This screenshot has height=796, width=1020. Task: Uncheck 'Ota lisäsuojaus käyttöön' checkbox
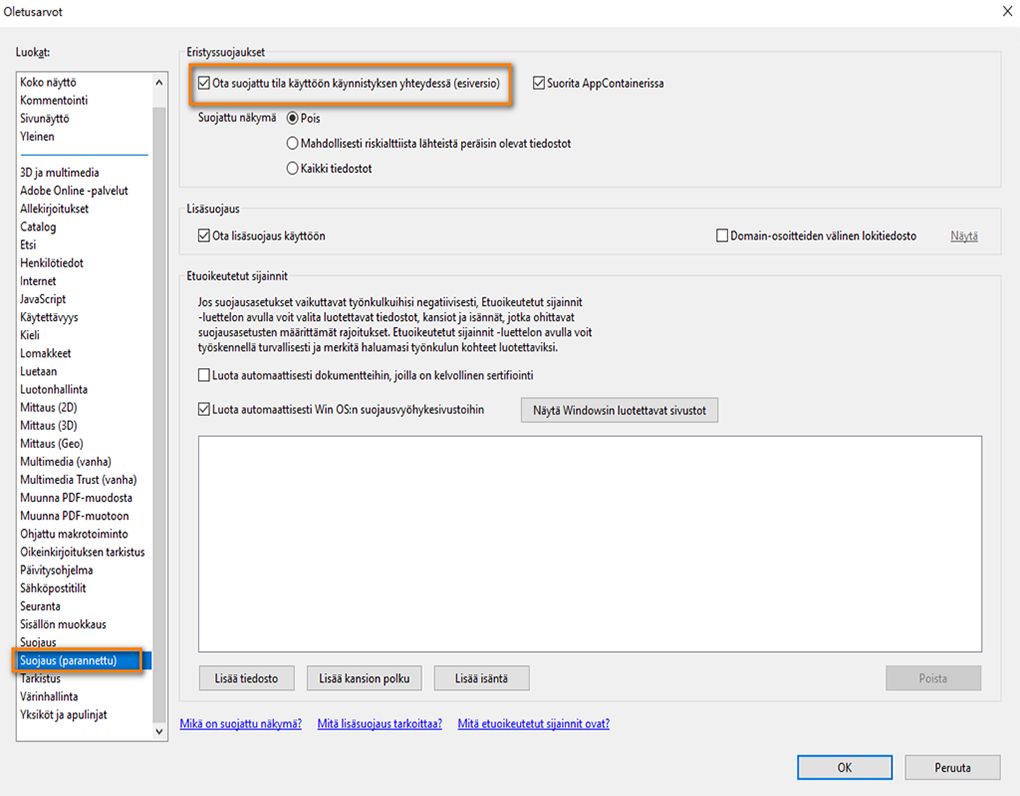(204, 235)
